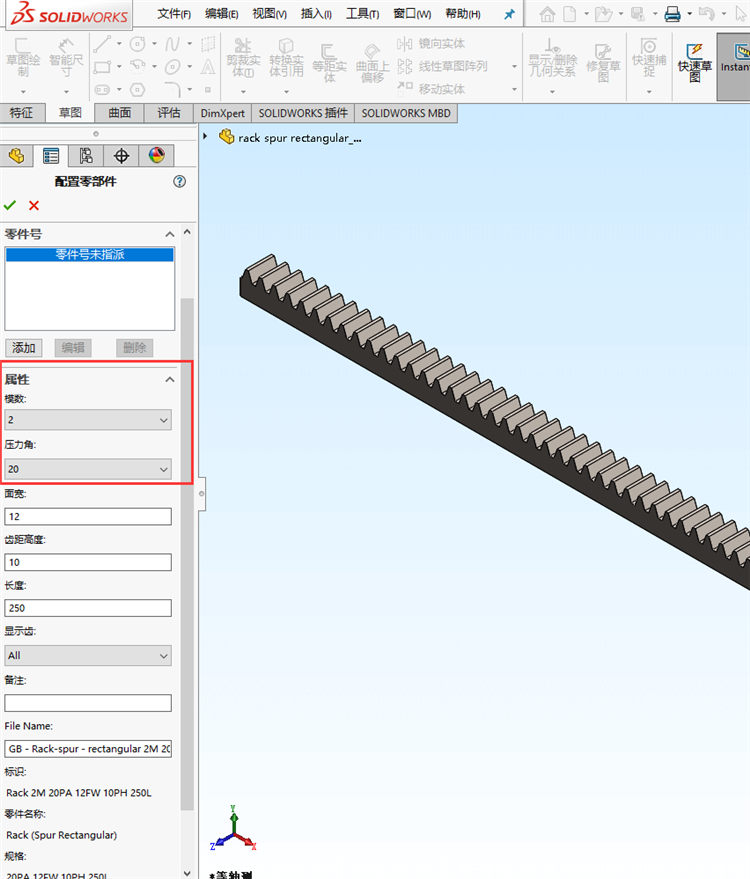Open the 编辑(E) menu
This screenshot has height=879, width=750.
(221, 14)
